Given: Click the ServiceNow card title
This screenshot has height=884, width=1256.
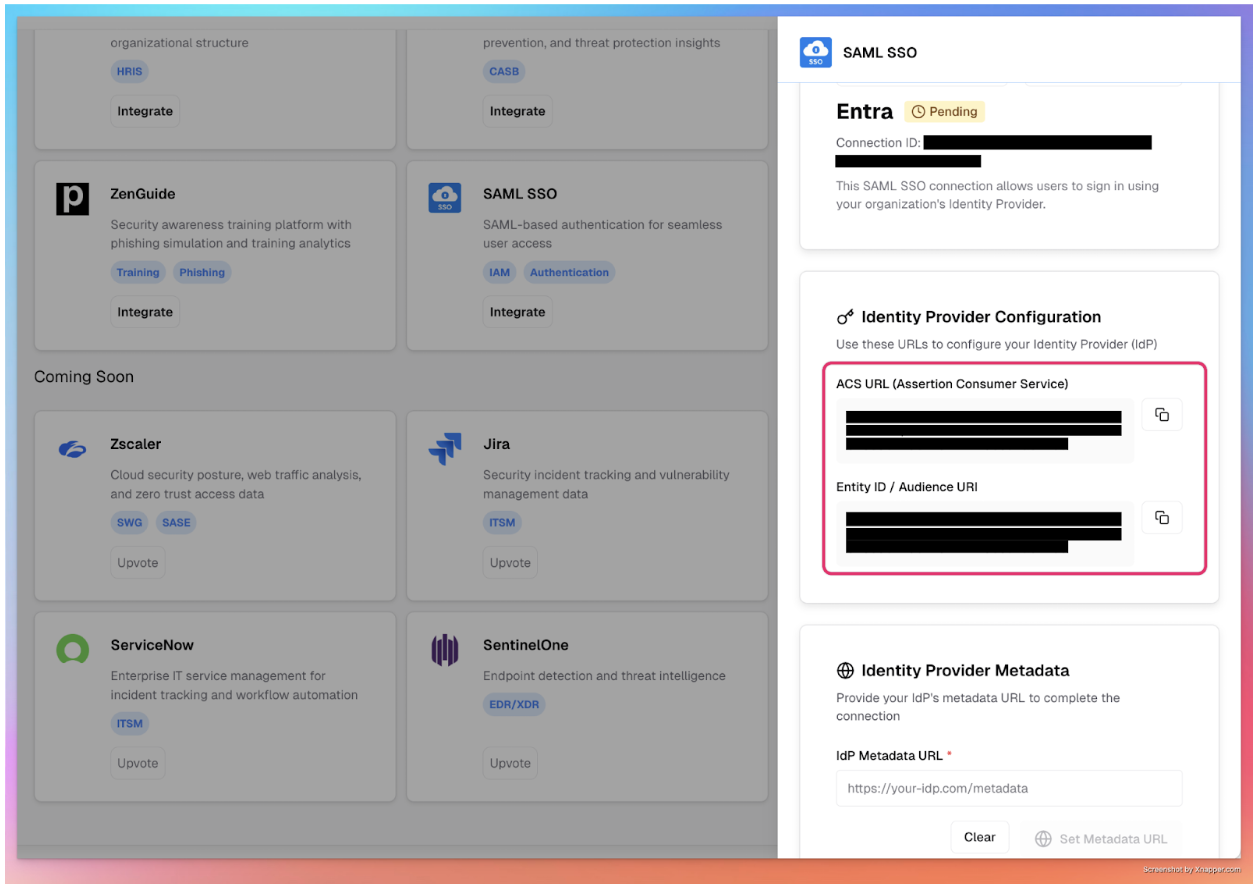Looking at the screenshot, I should [x=153, y=645].
